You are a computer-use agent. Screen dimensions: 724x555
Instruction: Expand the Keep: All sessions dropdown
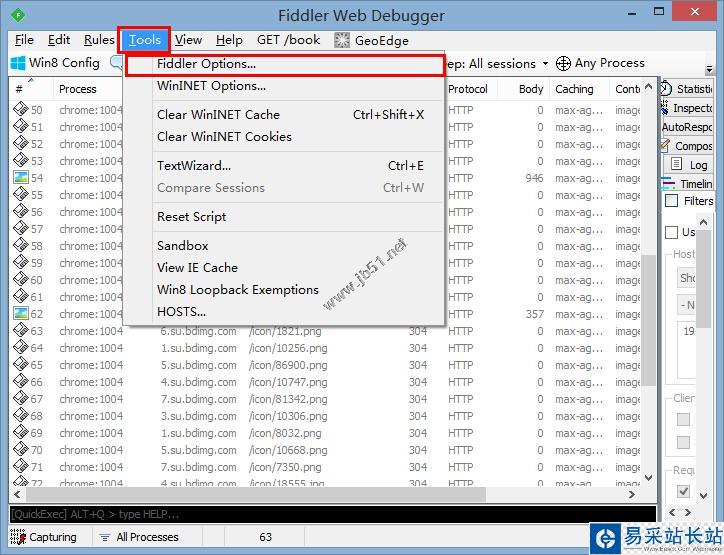(x=545, y=63)
